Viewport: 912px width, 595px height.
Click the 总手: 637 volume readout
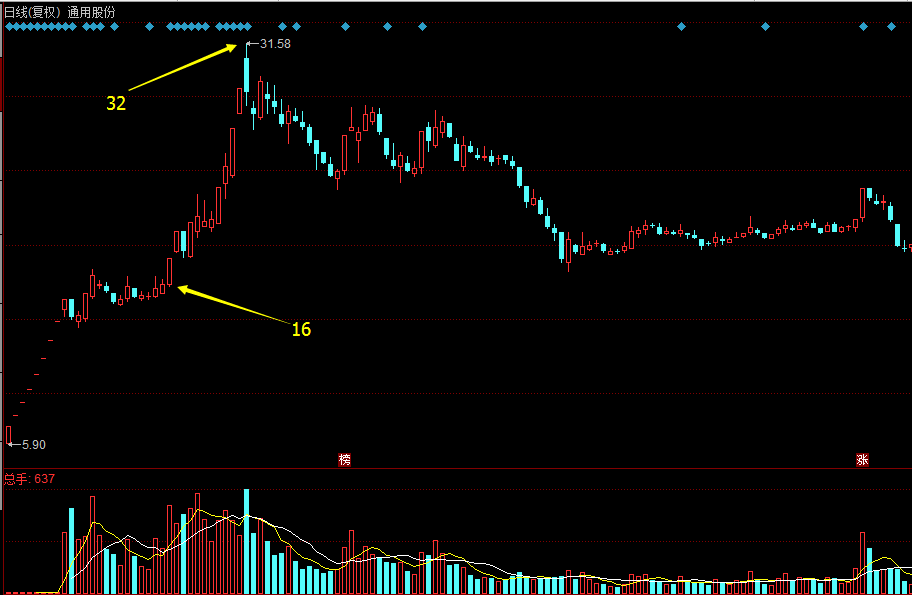coord(30,479)
